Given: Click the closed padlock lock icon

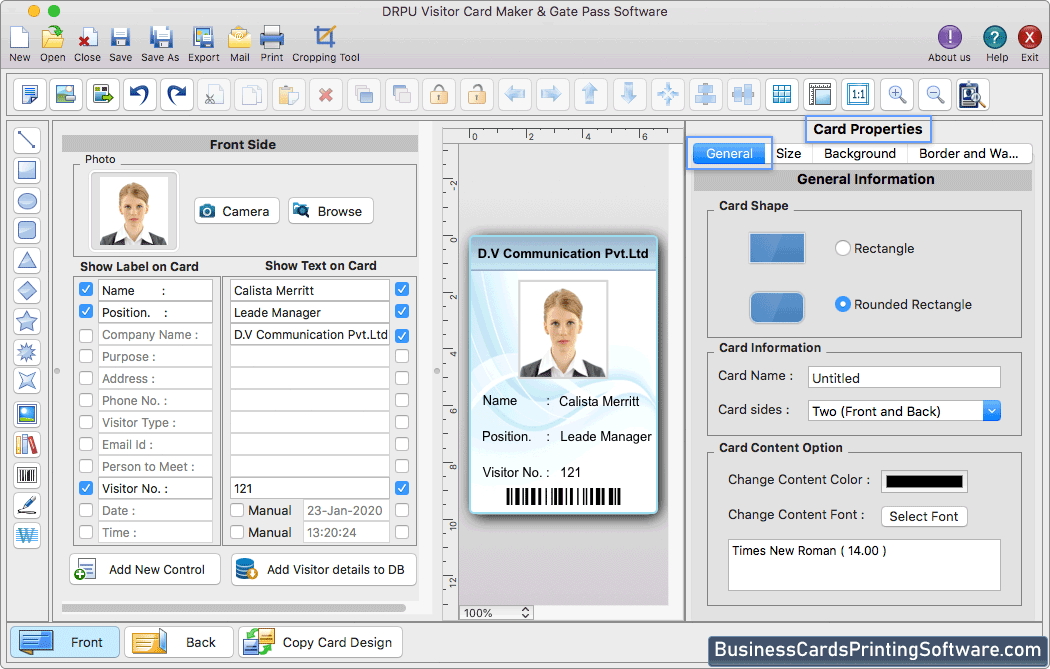Looking at the screenshot, I should click(x=439, y=94).
